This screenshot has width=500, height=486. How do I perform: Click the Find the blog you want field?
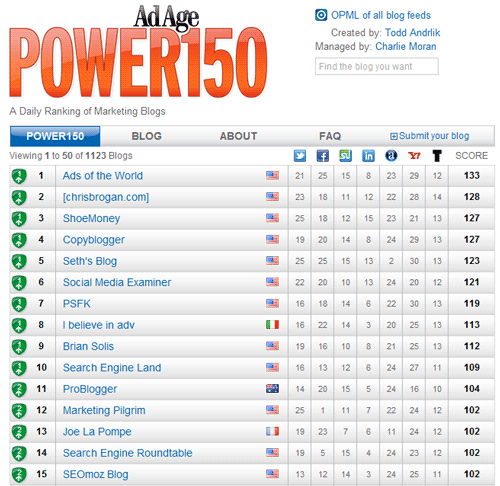click(377, 66)
